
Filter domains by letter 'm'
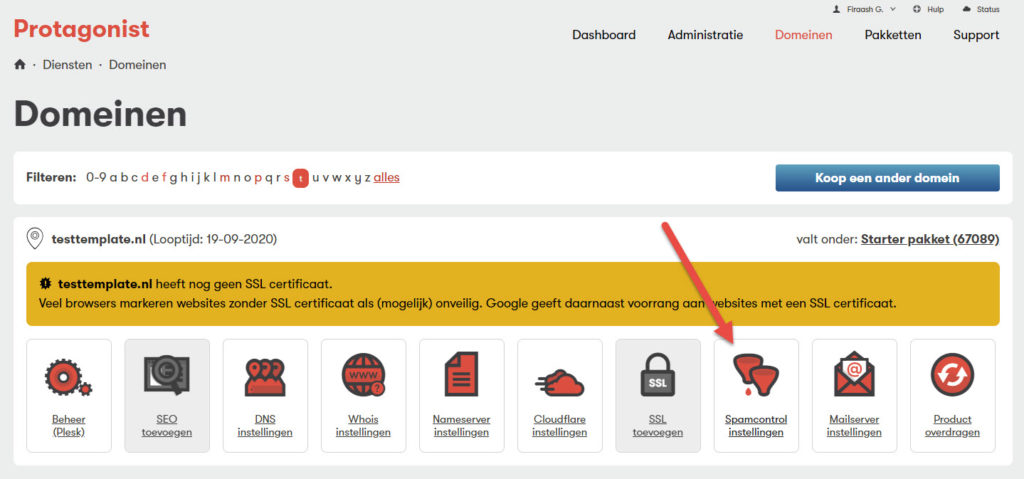[x=225, y=177]
